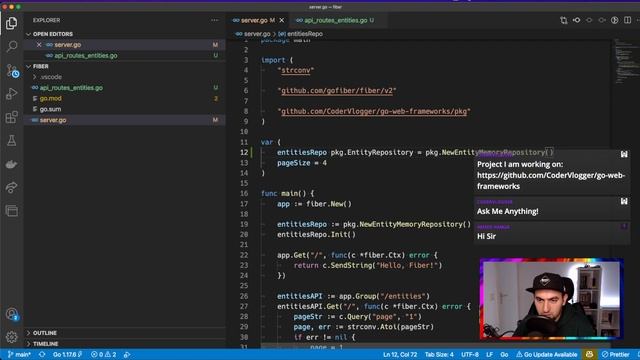The width and height of the screenshot is (640, 360).
Task: Click Go 1.17.6 version in status bar
Action: pos(67,354)
